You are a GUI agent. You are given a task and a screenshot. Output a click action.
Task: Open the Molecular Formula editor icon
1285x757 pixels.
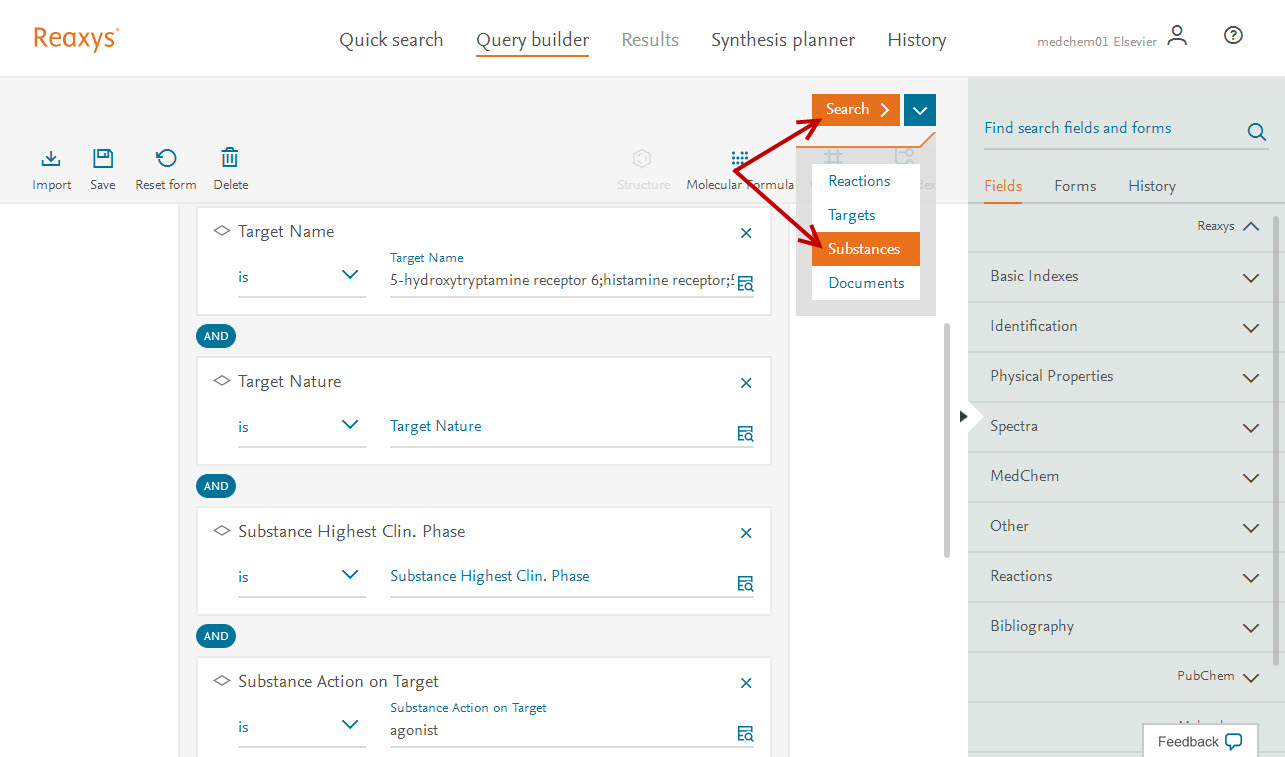[x=740, y=160]
